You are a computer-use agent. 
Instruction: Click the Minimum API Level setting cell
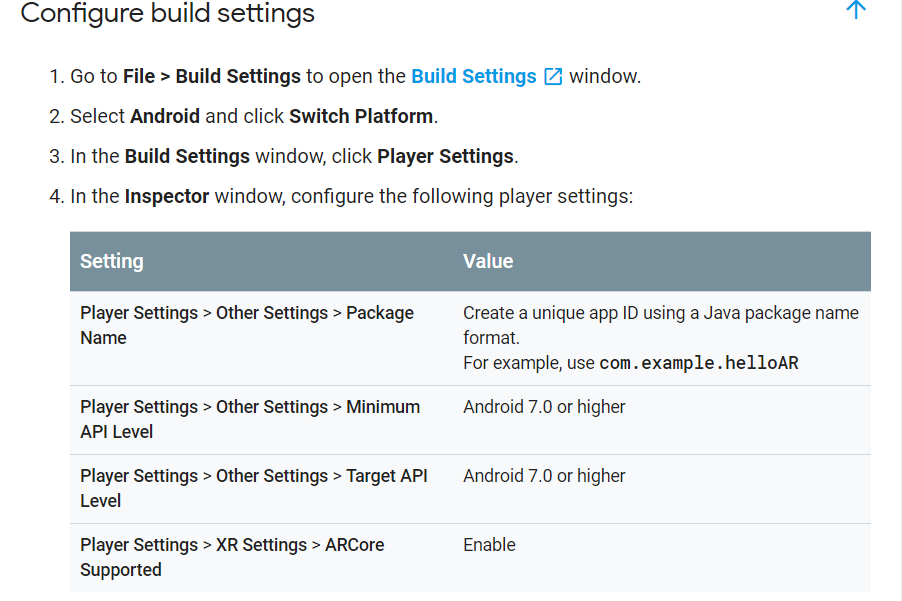(262, 420)
